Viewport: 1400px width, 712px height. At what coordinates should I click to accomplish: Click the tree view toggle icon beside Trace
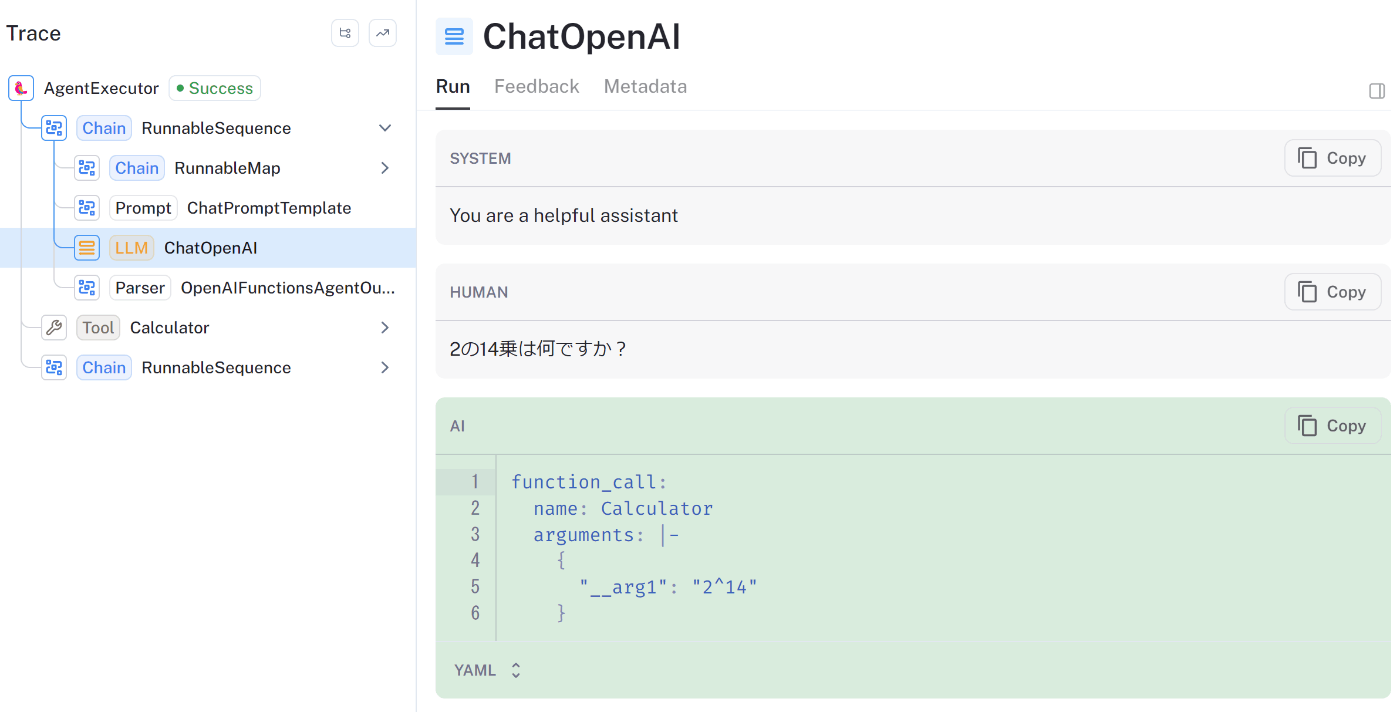pyautogui.click(x=345, y=33)
